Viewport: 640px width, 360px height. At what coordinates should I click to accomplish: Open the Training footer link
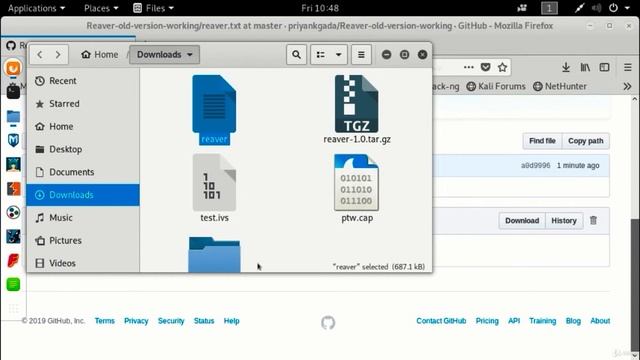click(x=542, y=321)
